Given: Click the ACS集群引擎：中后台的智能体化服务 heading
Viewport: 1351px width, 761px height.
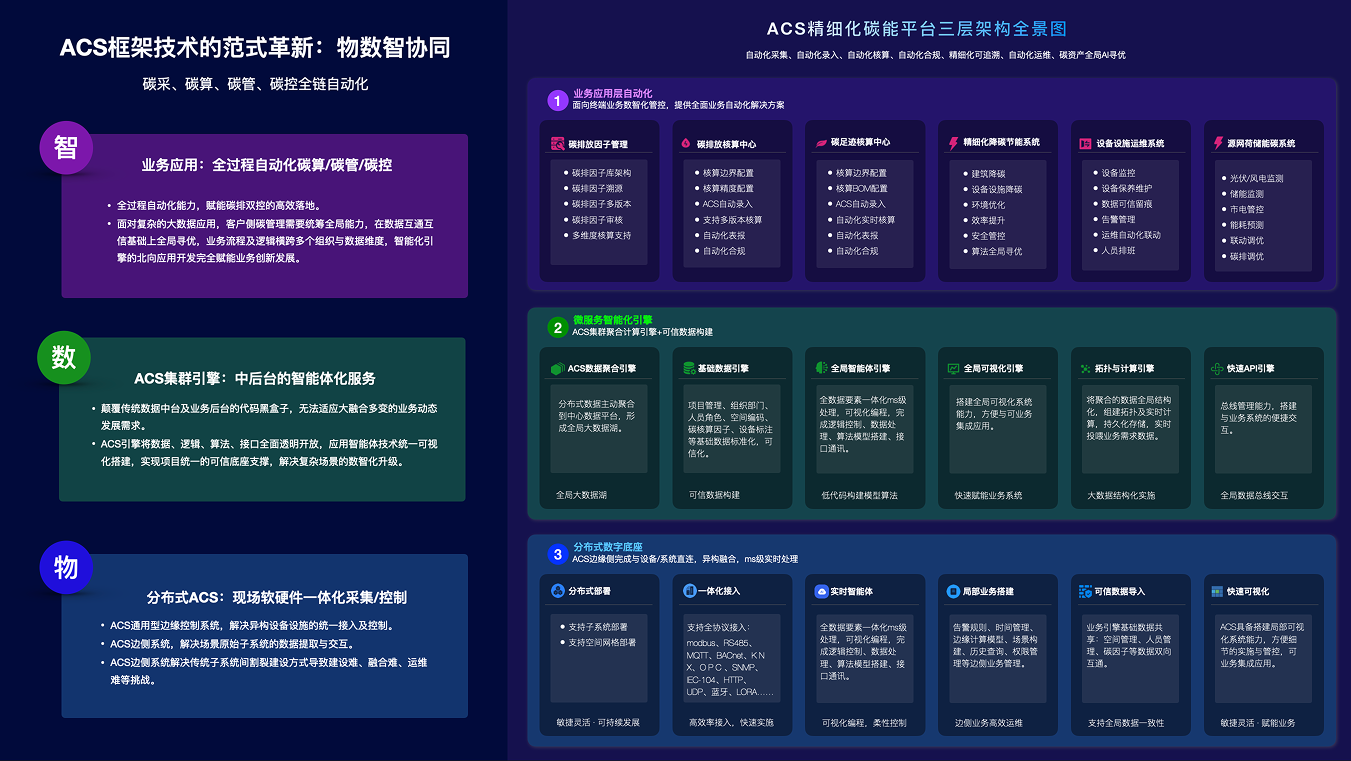Looking at the screenshot, I should point(255,378).
